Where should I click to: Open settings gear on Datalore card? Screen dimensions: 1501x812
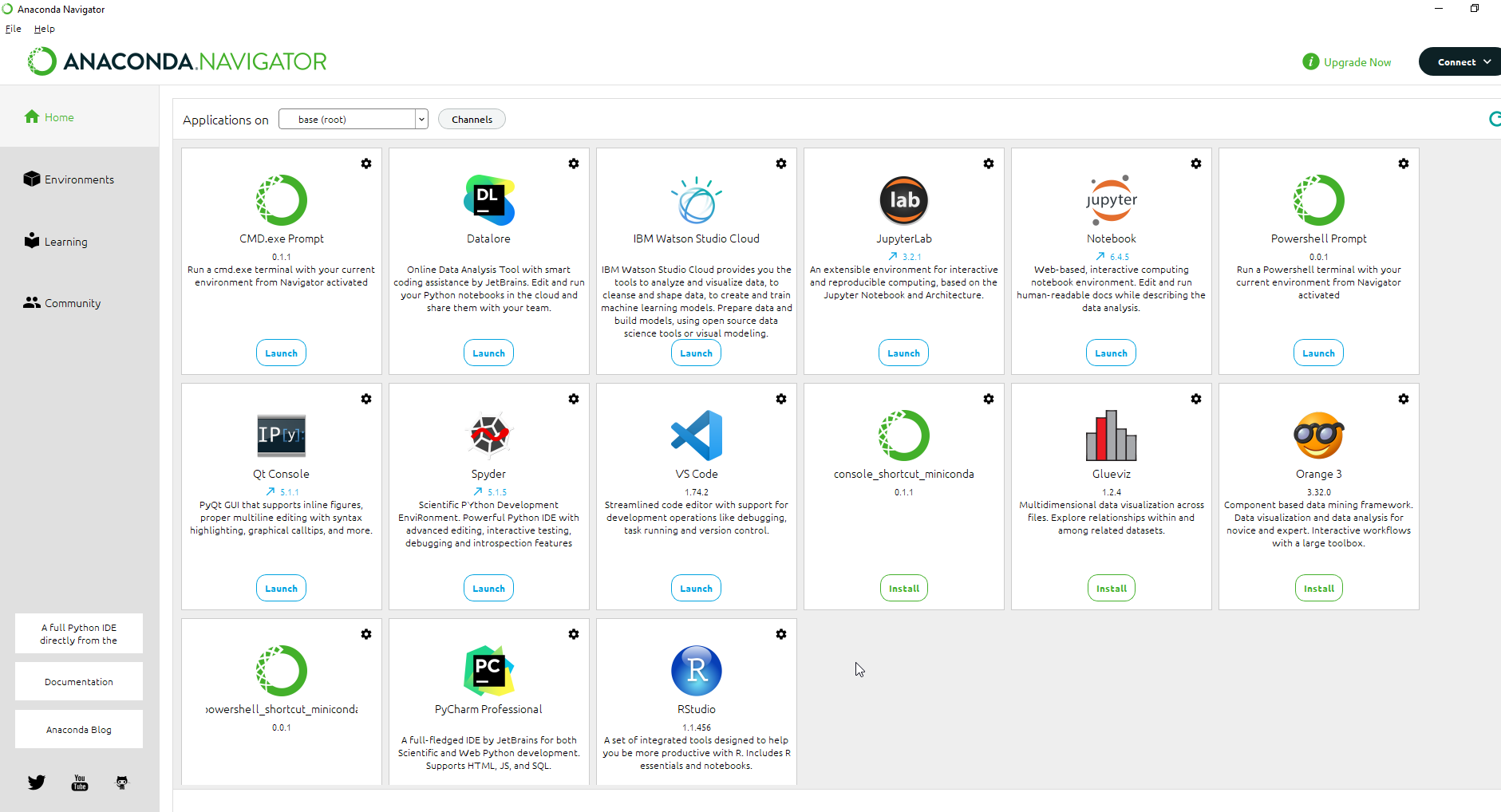point(574,164)
